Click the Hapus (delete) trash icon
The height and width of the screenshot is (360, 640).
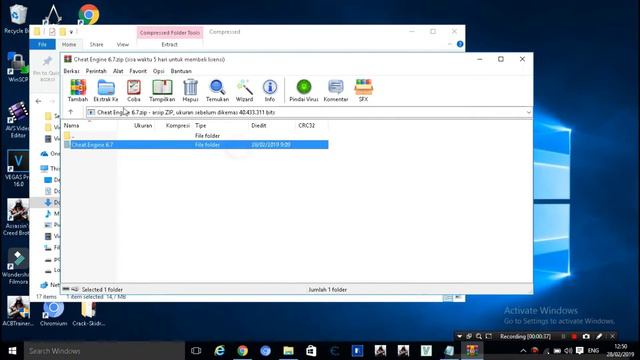pos(190,91)
